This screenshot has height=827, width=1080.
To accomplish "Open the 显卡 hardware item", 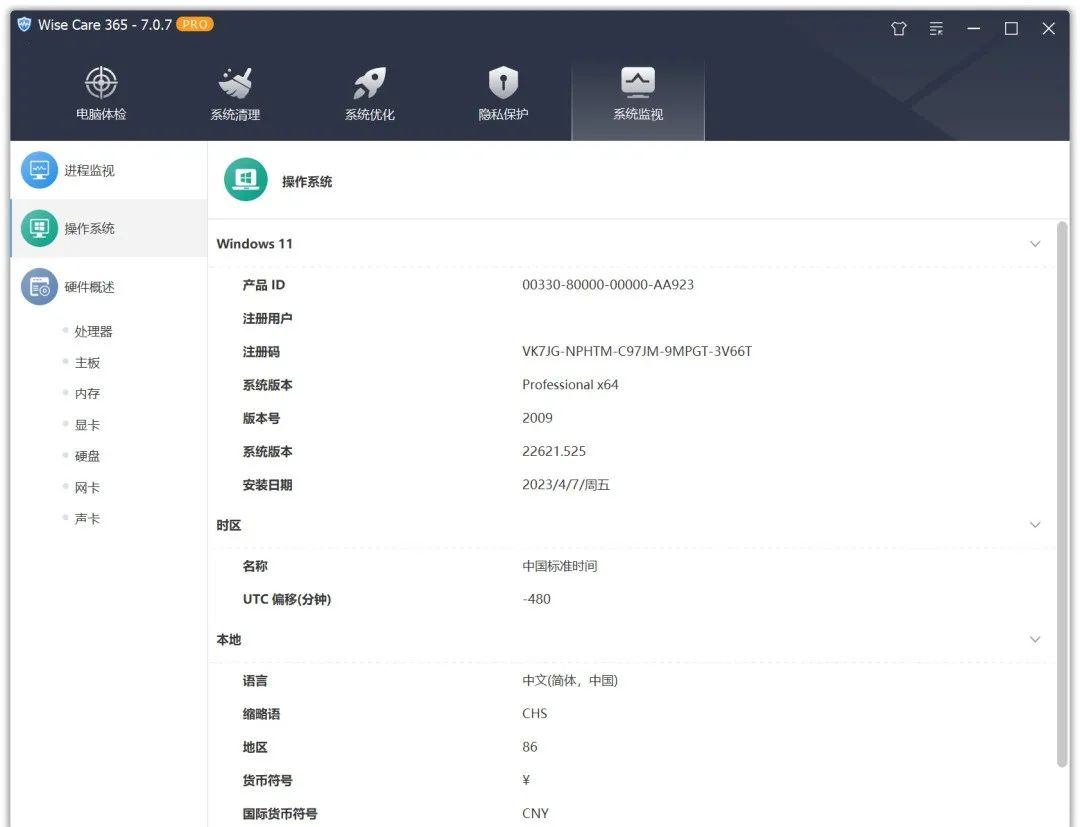I will [x=87, y=425].
